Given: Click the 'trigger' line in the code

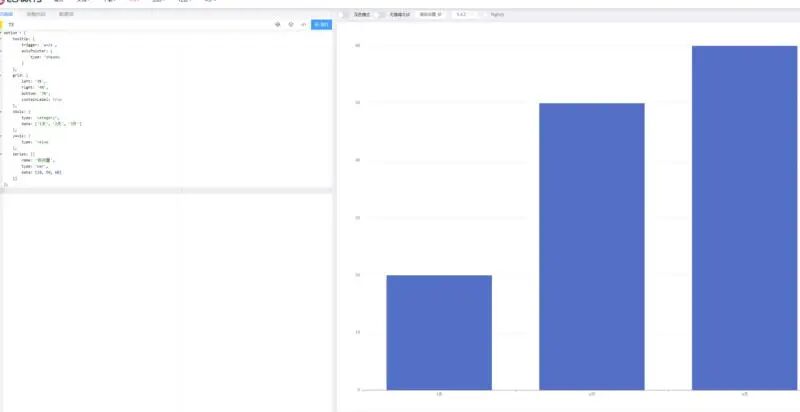Looking at the screenshot, I should 39,45.
